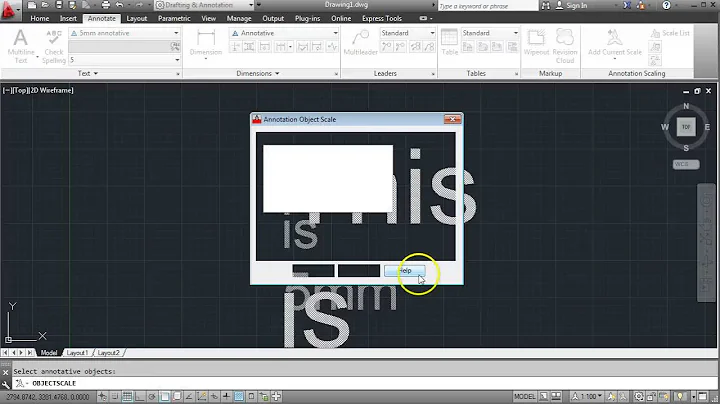The width and height of the screenshot is (720, 404).
Task: Click the Help question mark icon
Action: [x=667, y=6]
